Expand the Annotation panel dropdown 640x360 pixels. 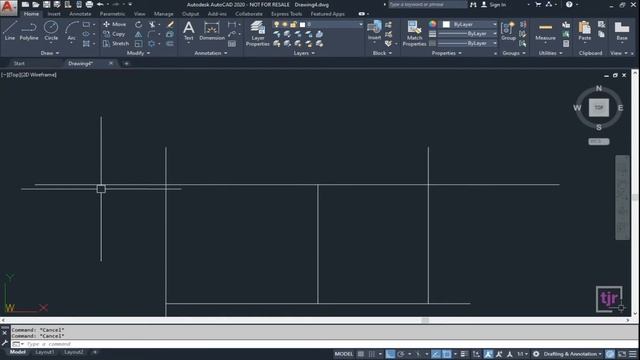click(211, 53)
